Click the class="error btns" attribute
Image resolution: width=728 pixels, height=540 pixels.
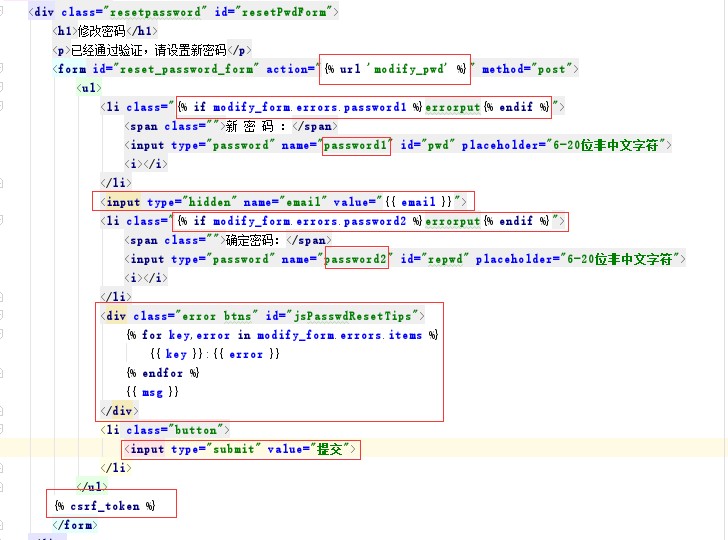tap(195, 316)
